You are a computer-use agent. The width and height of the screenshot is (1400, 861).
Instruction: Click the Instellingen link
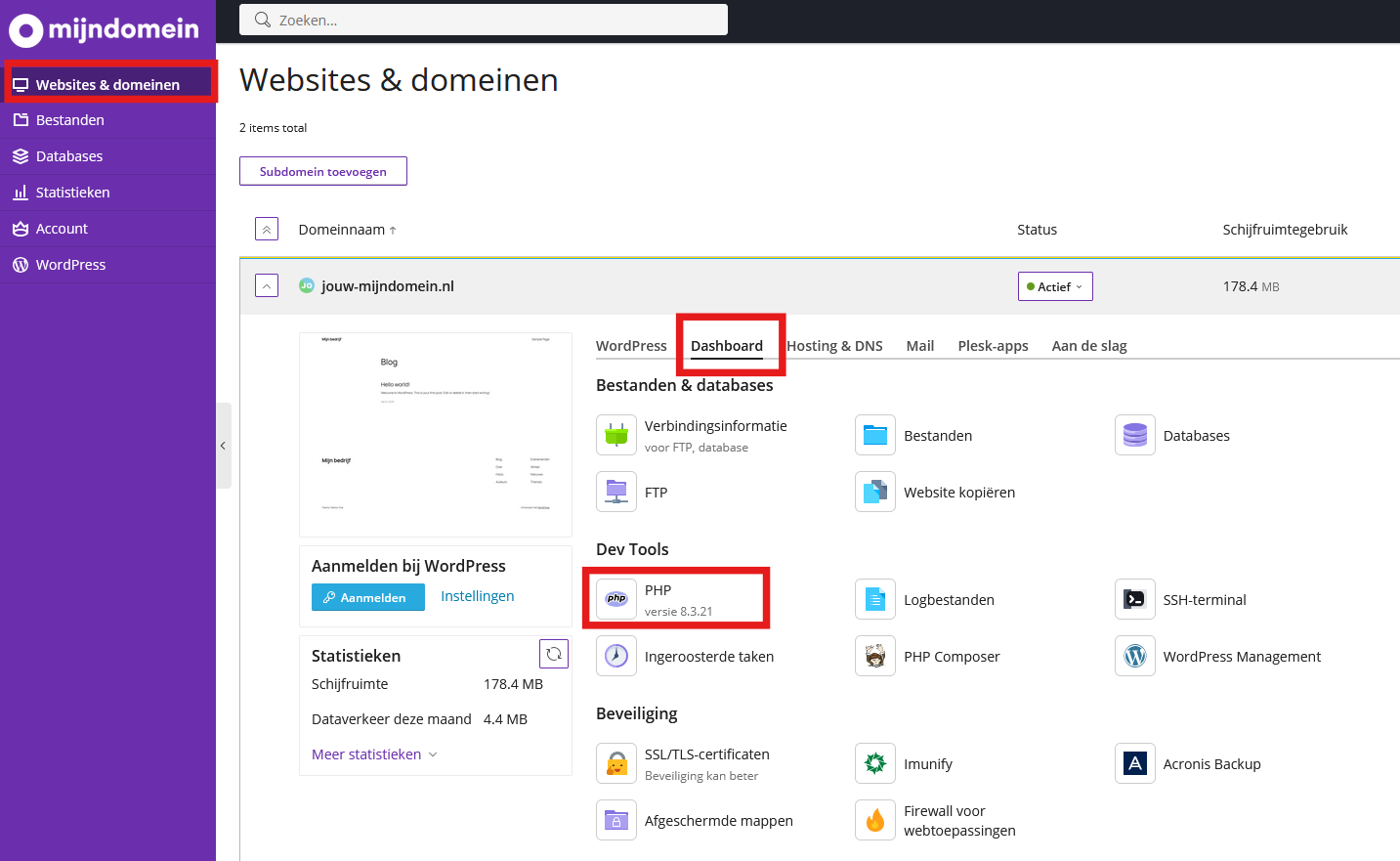477,596
